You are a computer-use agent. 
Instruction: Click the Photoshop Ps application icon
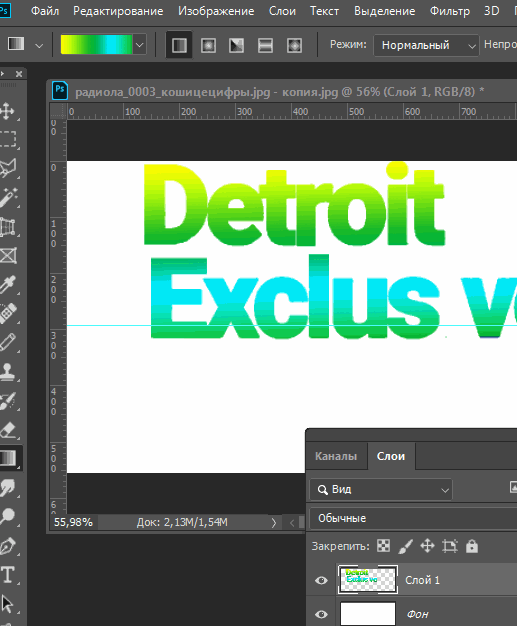click(x=4, y=11)
